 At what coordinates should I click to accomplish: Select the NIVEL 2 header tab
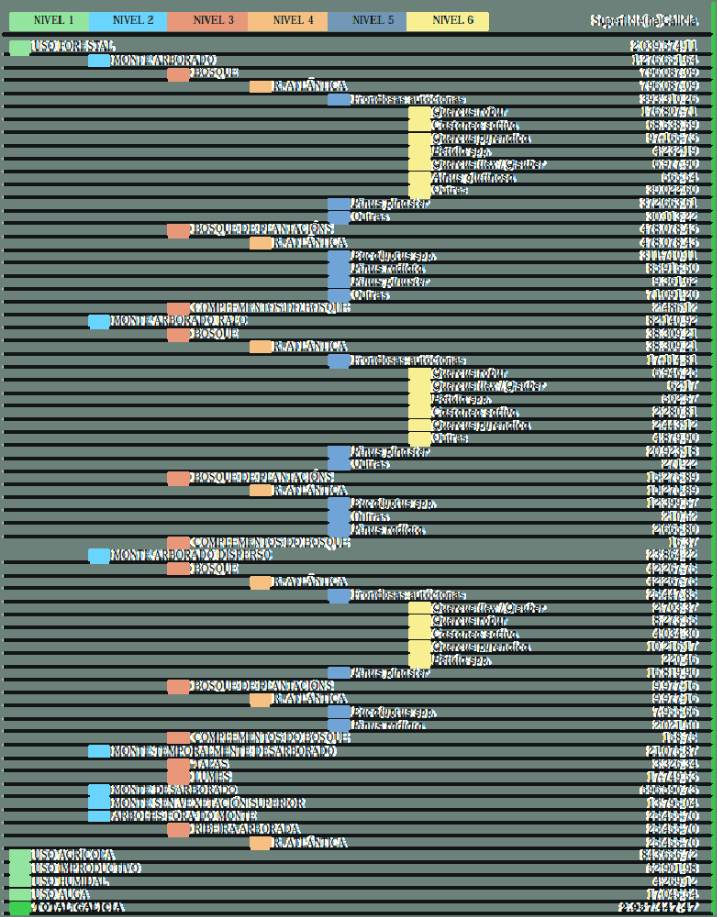(x=128, y=20)
